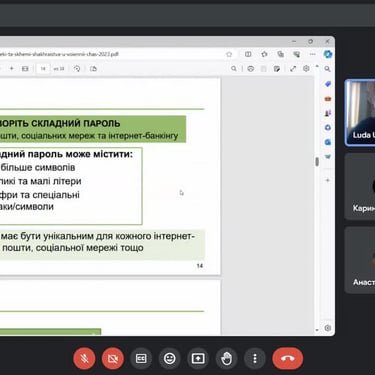Screen dimensions: 375x375
Task: Click the PDF file name in address bar
Action: click(59, 54)
